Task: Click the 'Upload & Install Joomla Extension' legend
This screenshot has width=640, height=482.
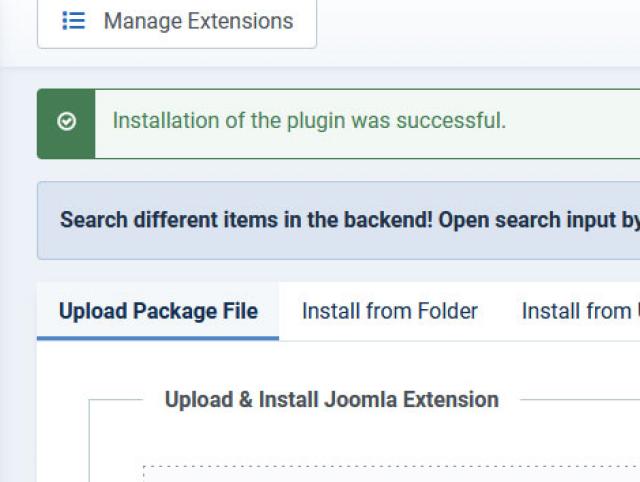Action: (x=331, y=399)
